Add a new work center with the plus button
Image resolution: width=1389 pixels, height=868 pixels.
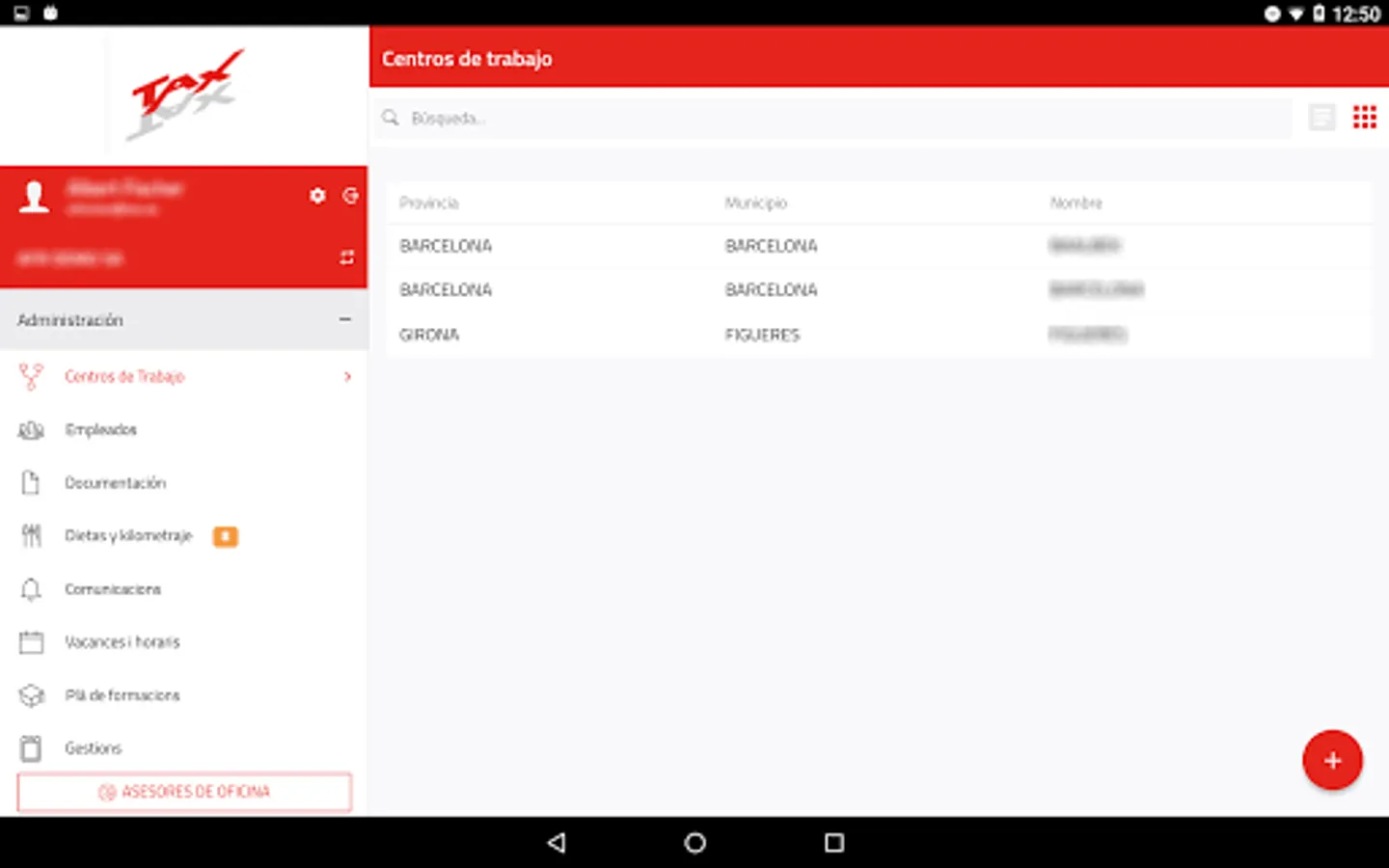pyautogui.click(x=1332, y=760)
